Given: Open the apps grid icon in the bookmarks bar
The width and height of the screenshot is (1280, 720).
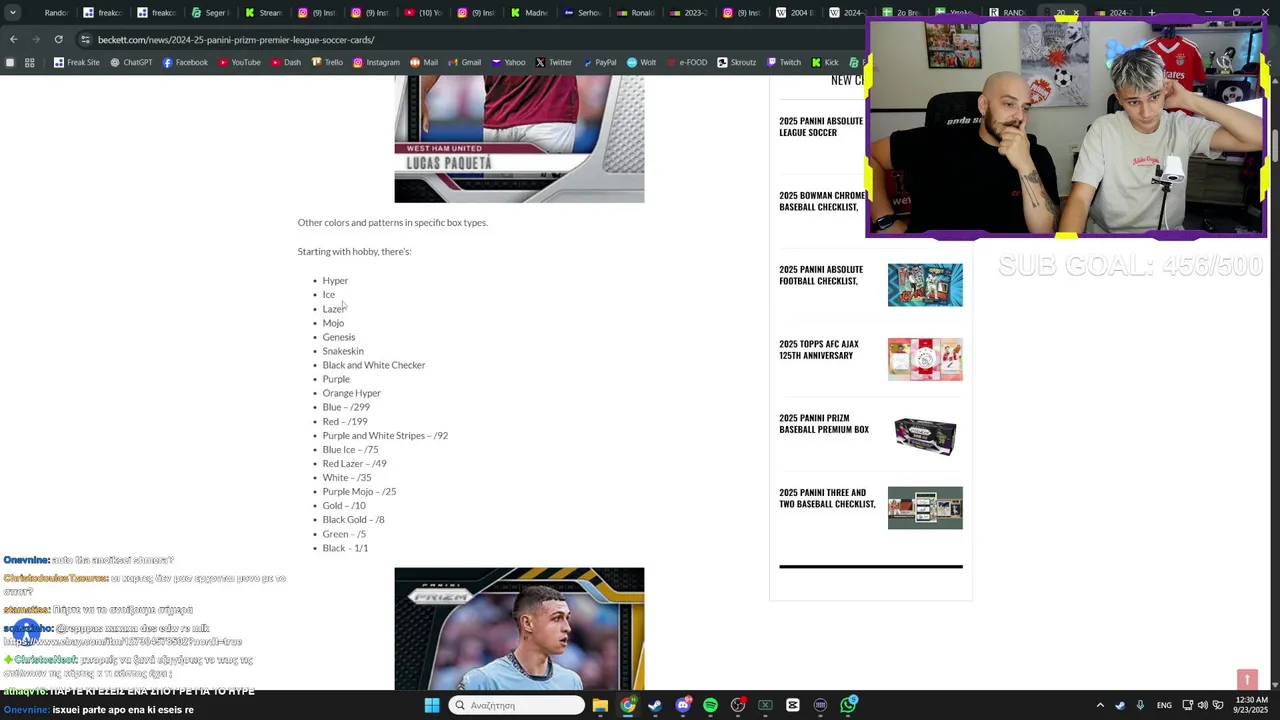Looking at the screenshot, I should [x=30, y=62].
